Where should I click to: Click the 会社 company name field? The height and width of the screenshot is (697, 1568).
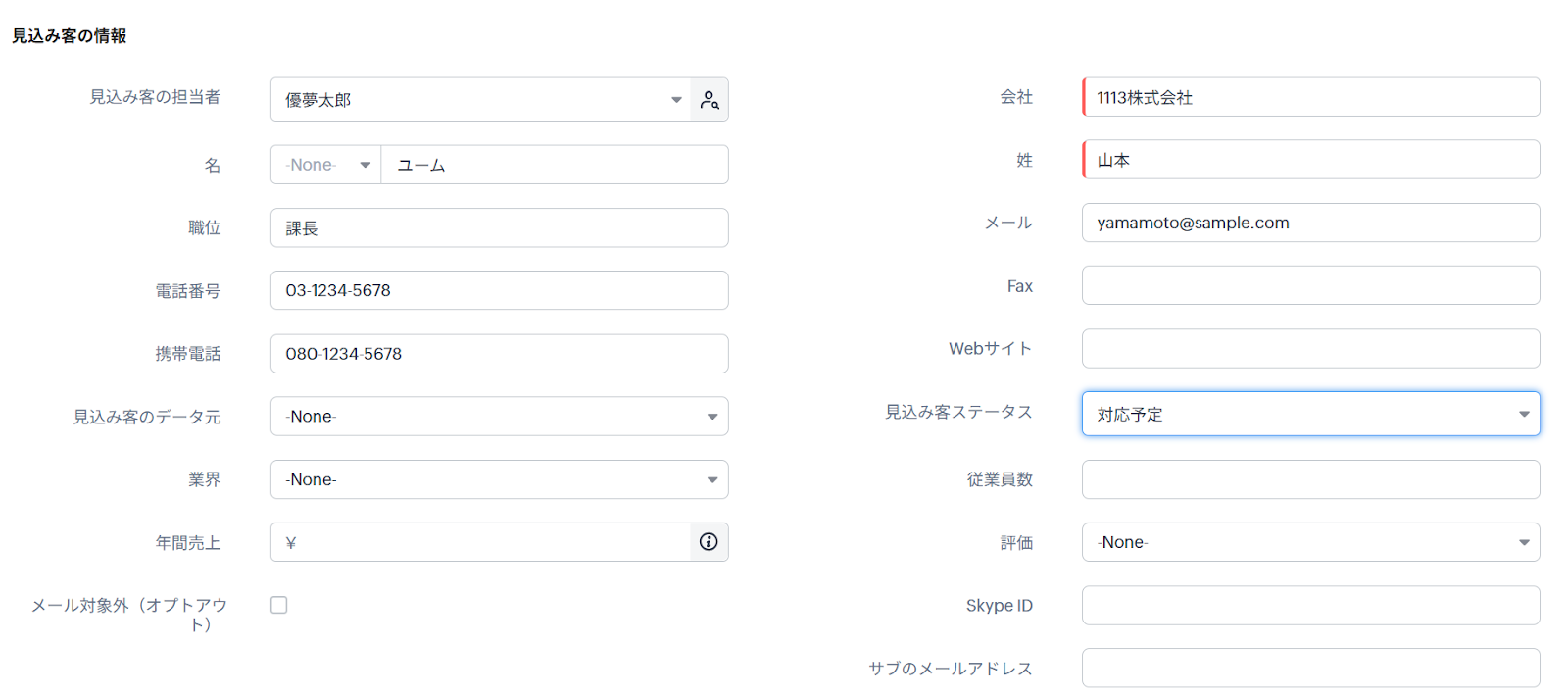pos(1310,97)
